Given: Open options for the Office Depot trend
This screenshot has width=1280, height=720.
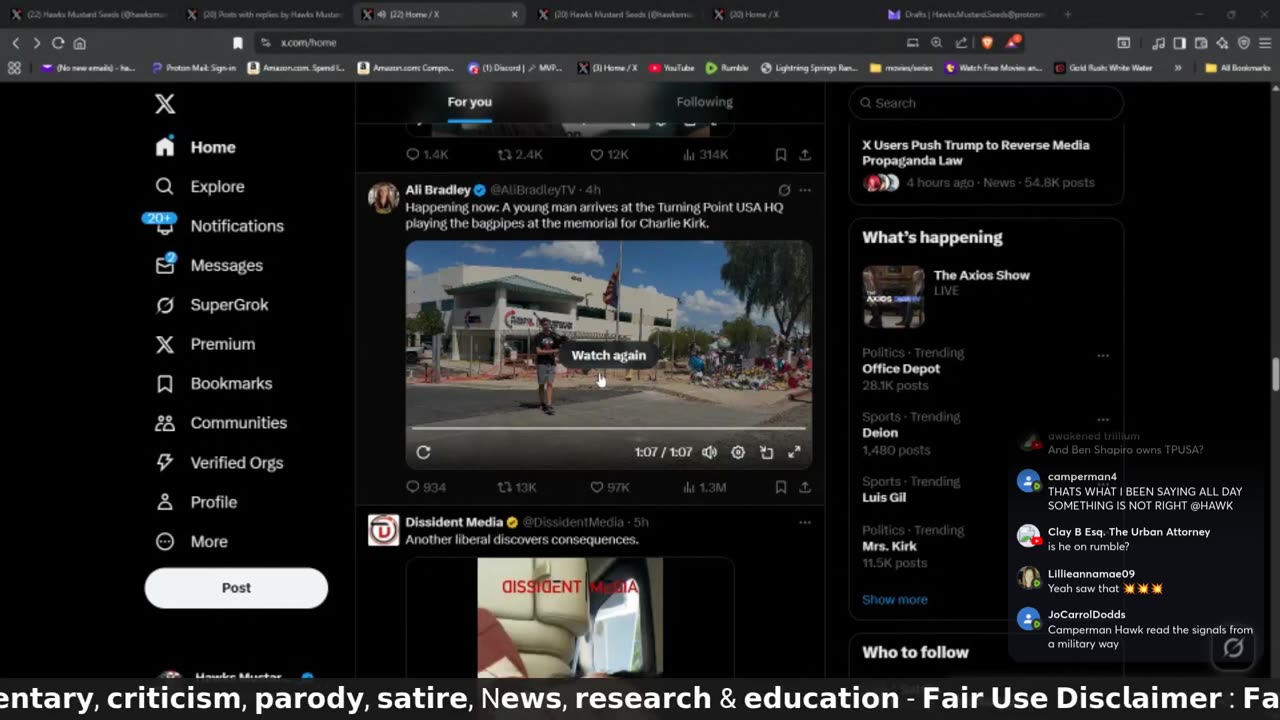Looking at the screenshot, I should point(1103,356).
